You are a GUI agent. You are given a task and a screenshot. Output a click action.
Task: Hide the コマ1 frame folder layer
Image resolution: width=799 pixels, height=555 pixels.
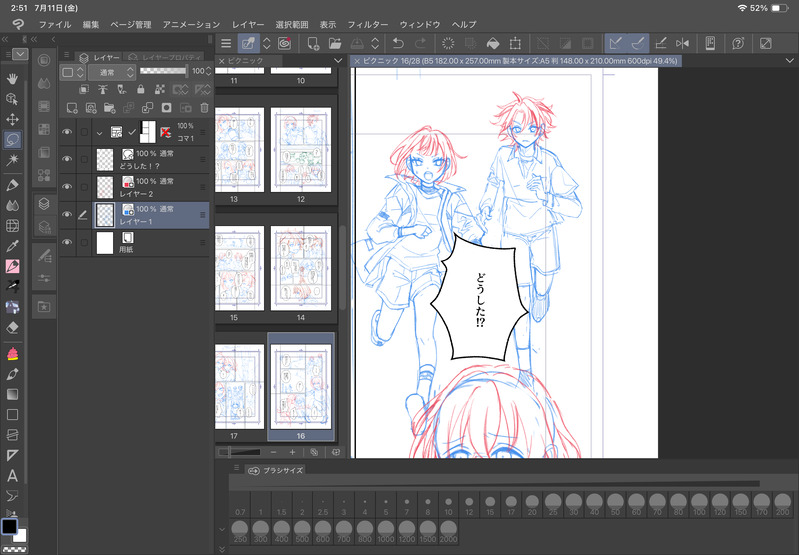tap(67, 132)
